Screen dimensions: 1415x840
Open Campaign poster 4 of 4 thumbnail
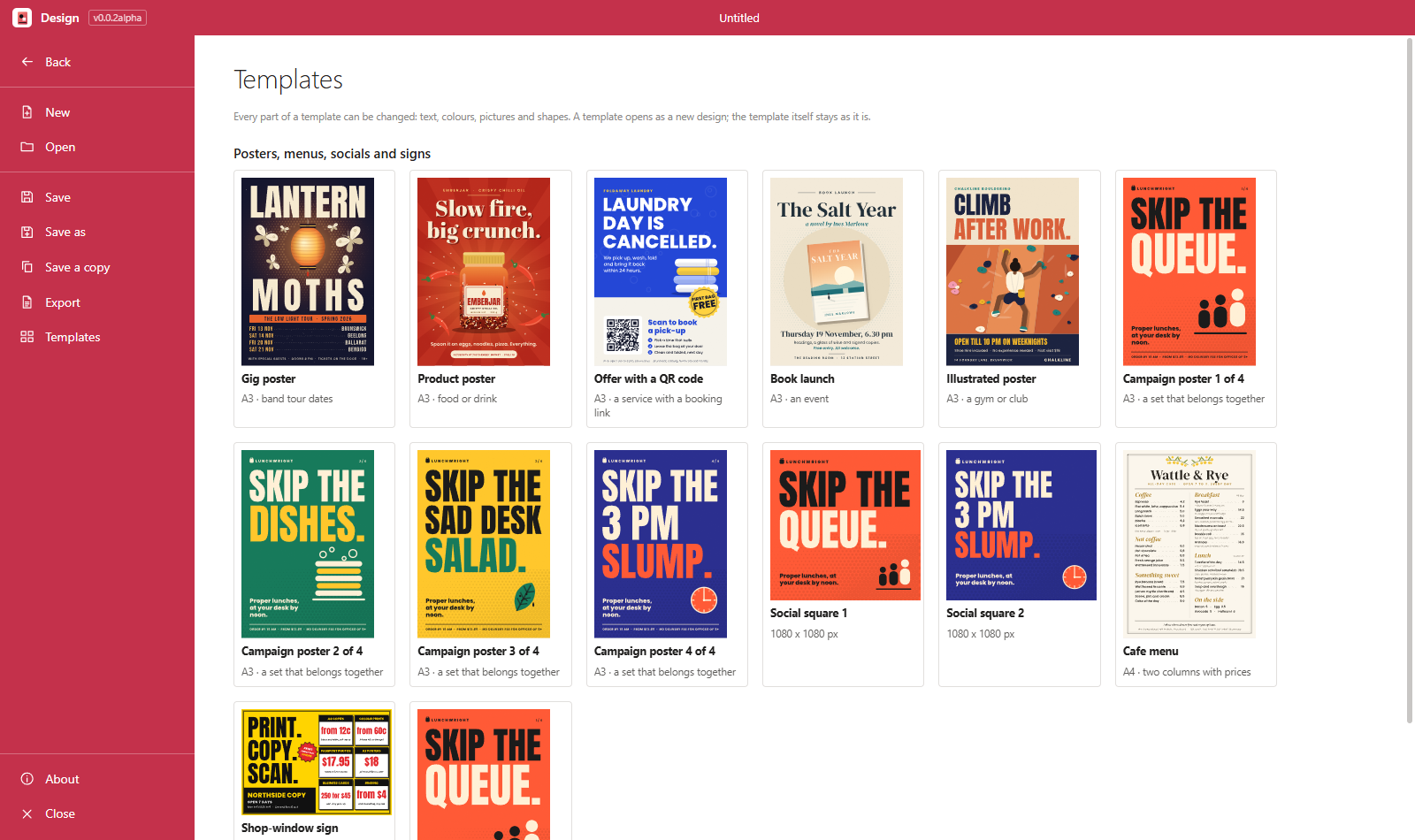(x=661, y=544)
